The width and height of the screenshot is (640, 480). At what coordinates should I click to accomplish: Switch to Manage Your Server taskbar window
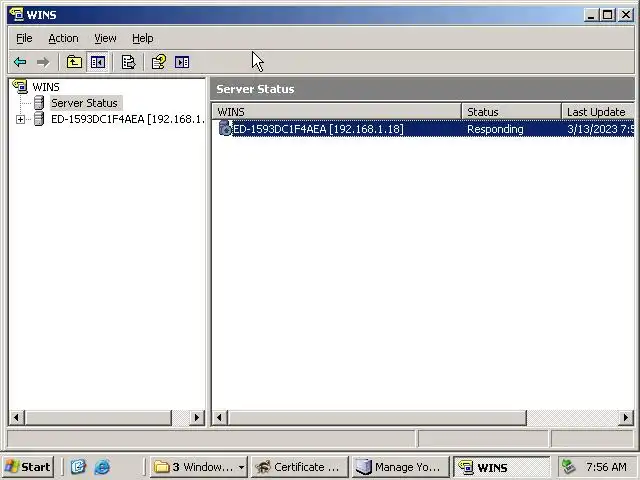[x=400, y=467]
